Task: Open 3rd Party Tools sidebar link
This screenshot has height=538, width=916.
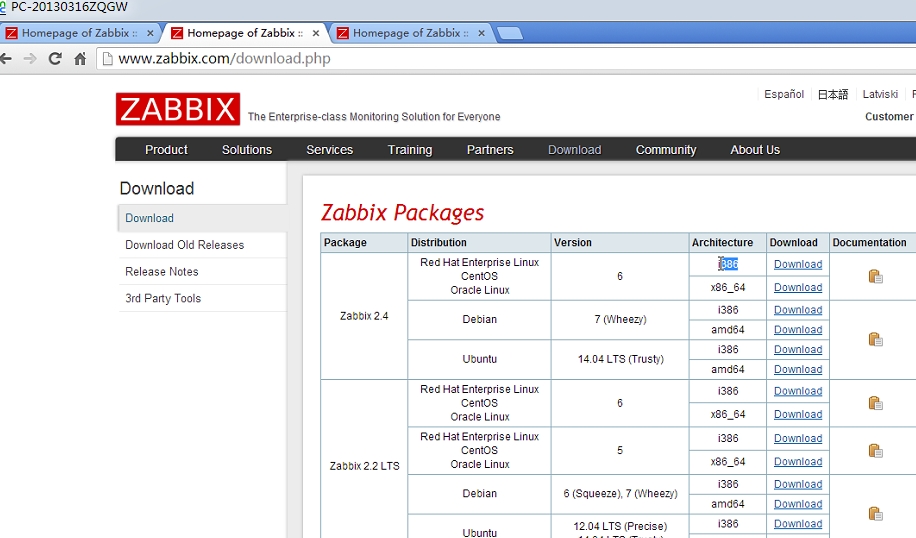Action: pos(163,298)
